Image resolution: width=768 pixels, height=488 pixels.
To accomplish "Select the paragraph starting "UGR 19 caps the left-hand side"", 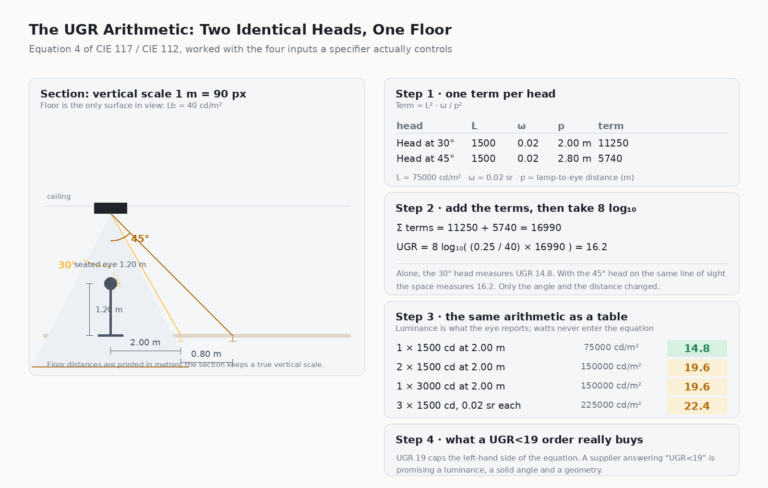I will click(x=555, y=464).
